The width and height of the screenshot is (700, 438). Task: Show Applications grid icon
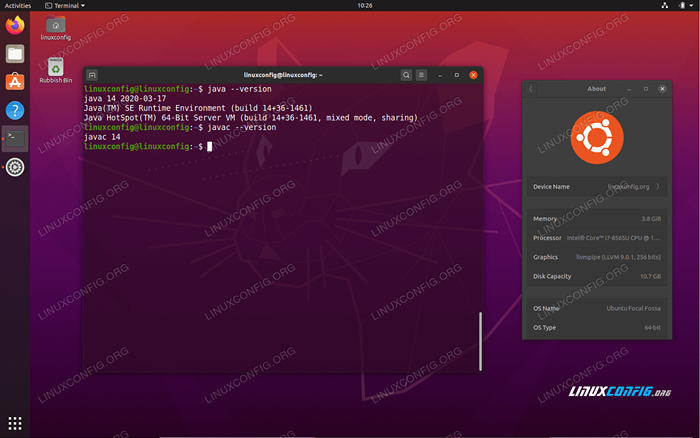15,423
